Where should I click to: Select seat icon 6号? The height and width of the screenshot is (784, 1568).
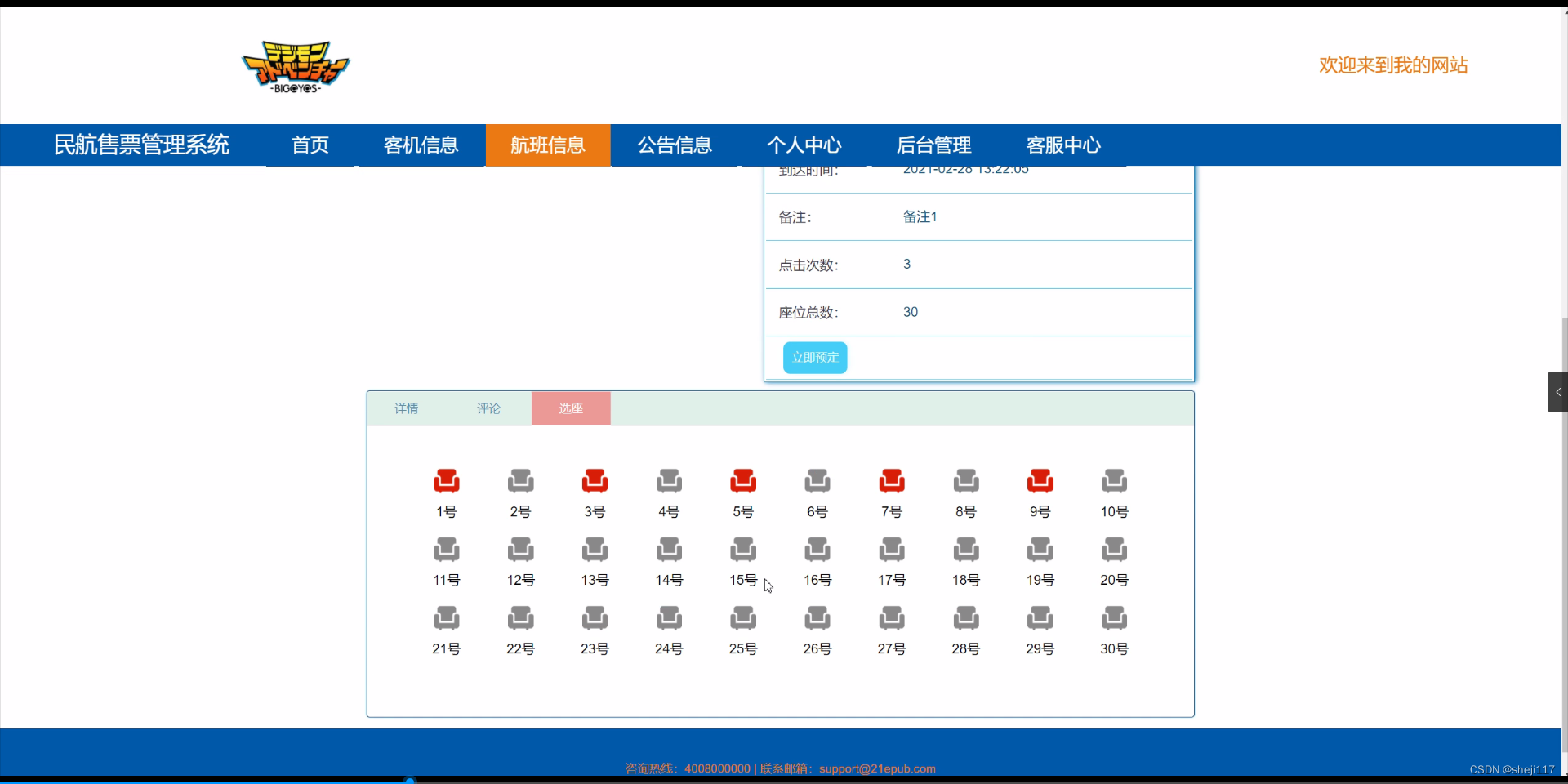tap(817, 481)
